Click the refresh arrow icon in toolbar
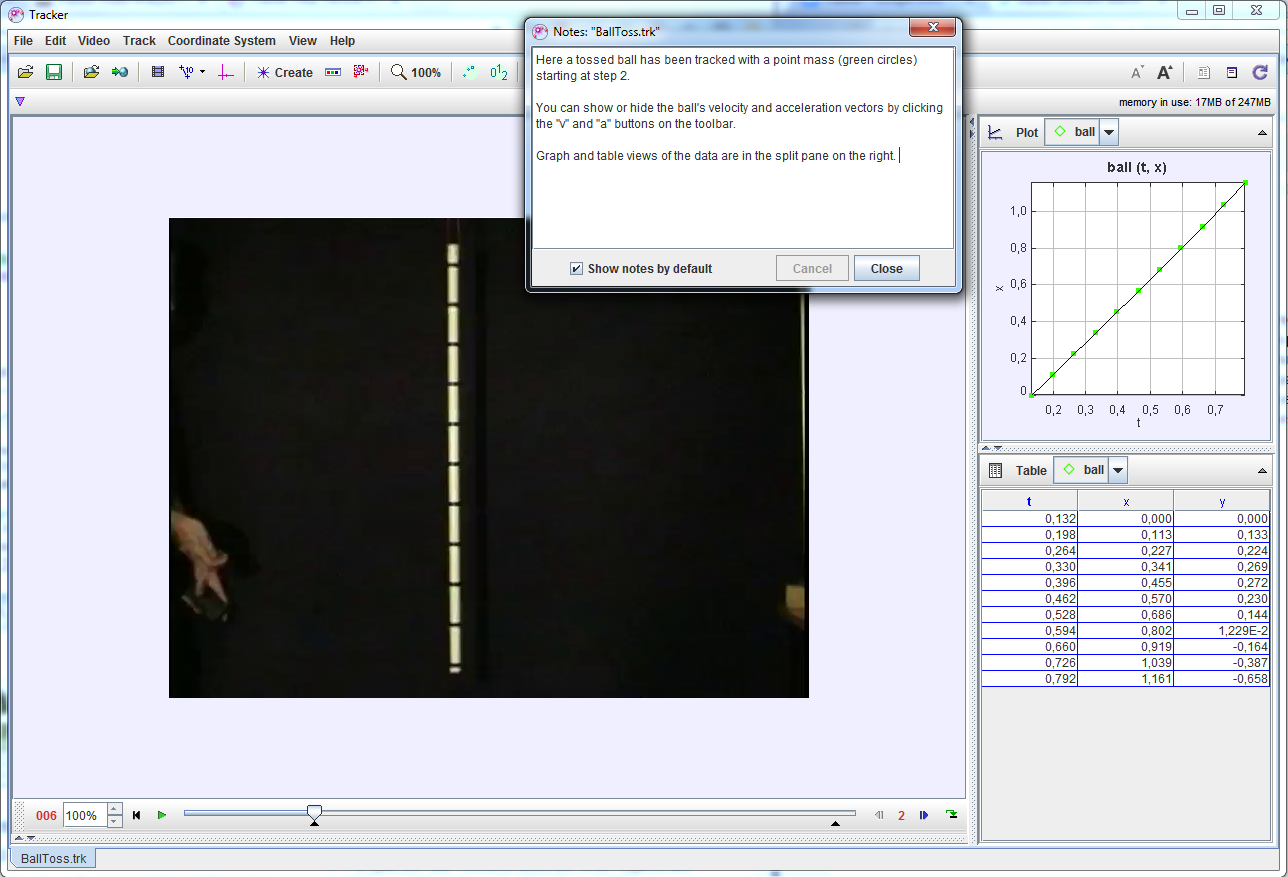Image resolution: width=1288 pixels, height=877 pixels. click(x=1260, y=72)
